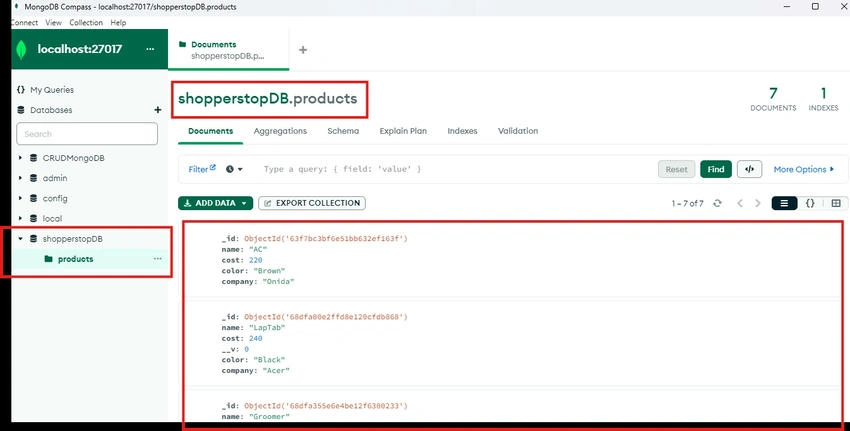Viewport: 850px width, 431px height.
Task: Expand the admin database tree
Action: point(21,178)
